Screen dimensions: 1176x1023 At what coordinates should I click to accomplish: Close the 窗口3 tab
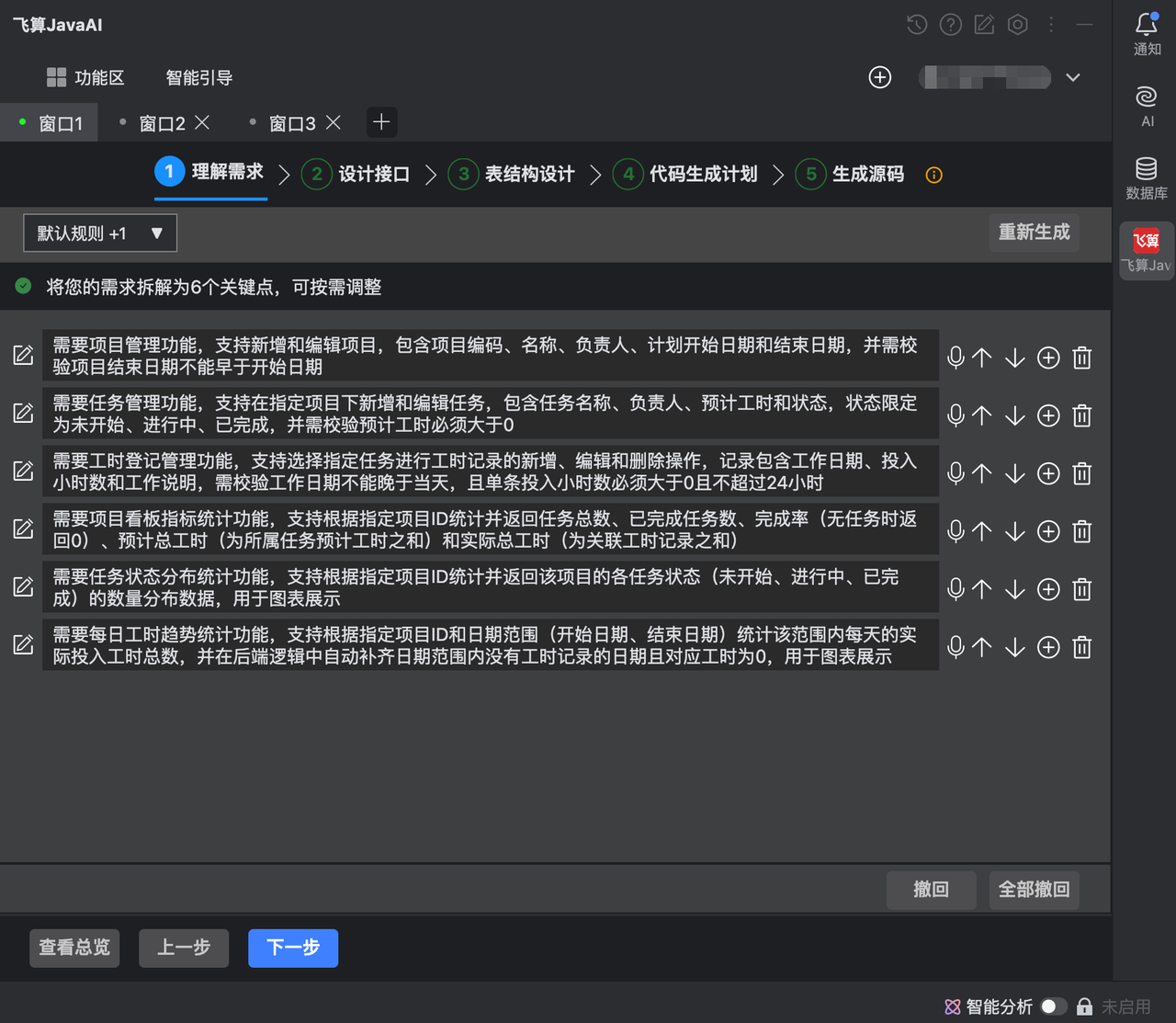334,122
